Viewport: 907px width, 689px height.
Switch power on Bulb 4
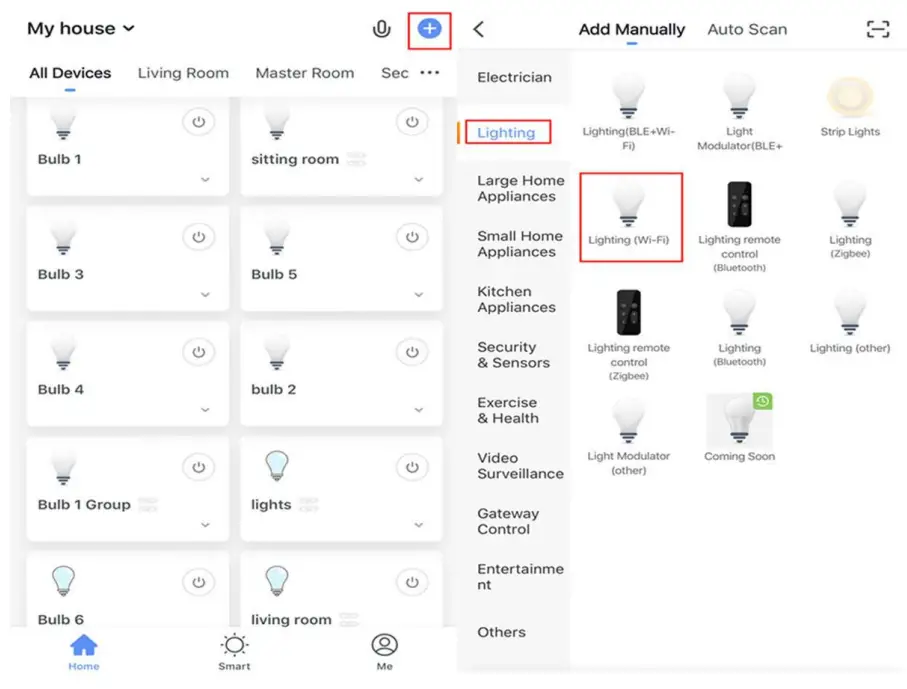point(198,352)
